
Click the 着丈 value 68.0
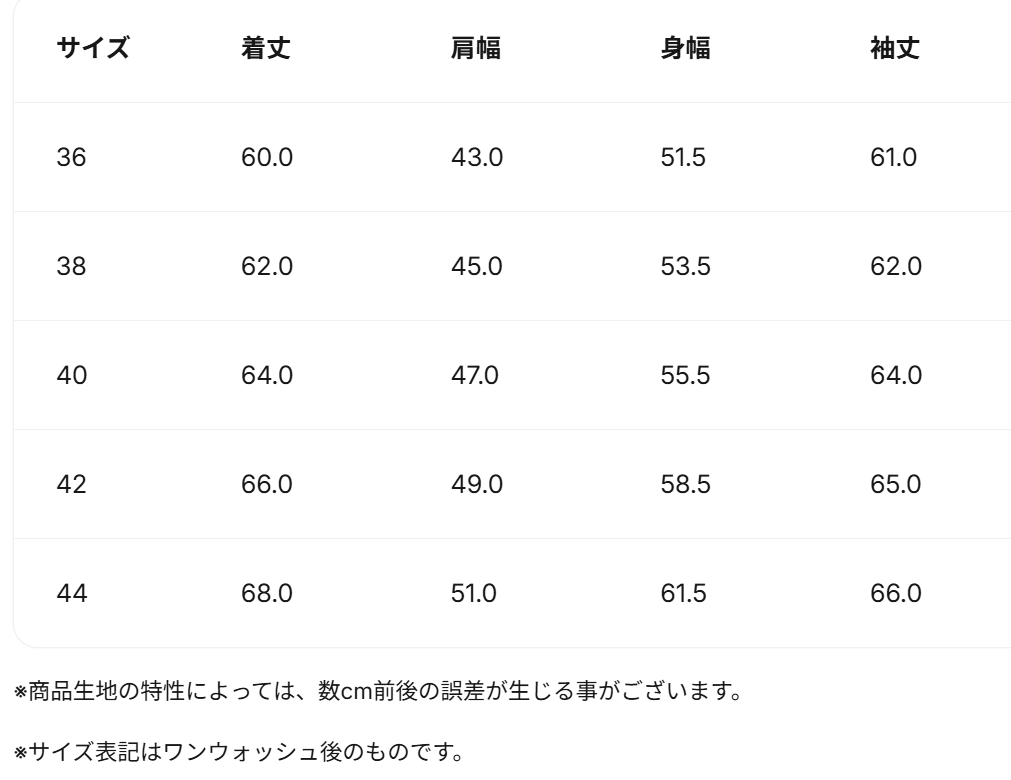(x=267, y=593)
